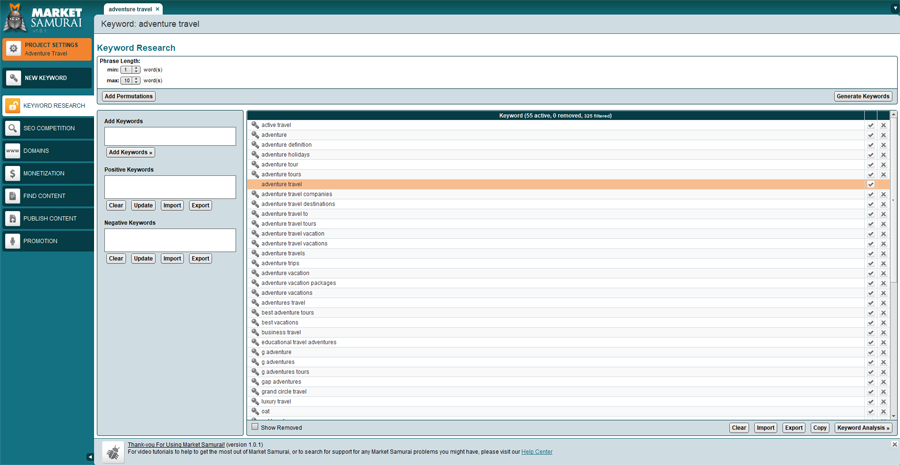Remove adventure tour keyword with X
Screen dimensions: 900x465
(x=883, y=164)
